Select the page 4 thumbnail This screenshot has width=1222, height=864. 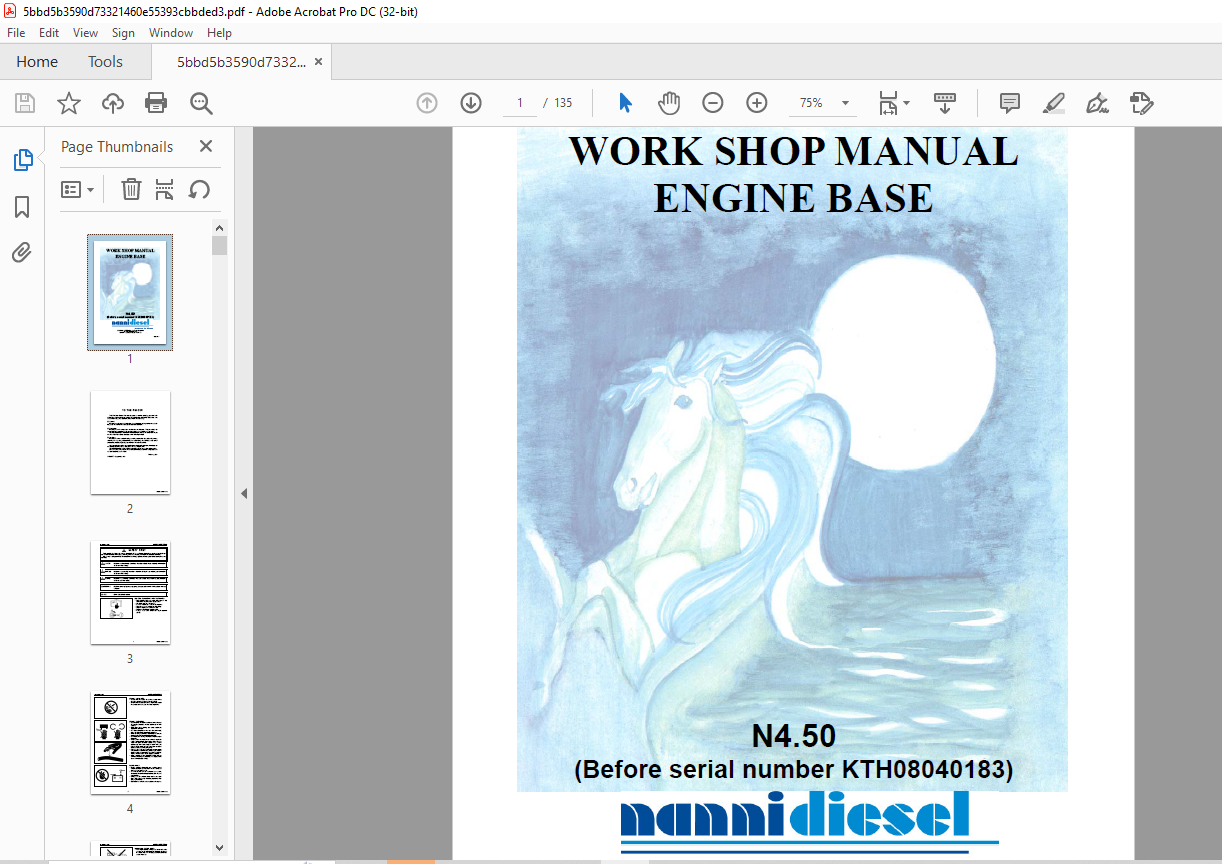coord(130,742)
